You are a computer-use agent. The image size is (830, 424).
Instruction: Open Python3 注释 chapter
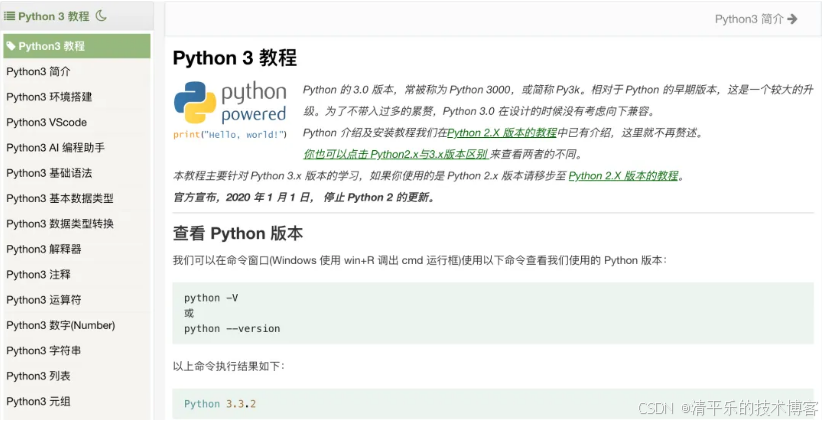pos(38,275)
